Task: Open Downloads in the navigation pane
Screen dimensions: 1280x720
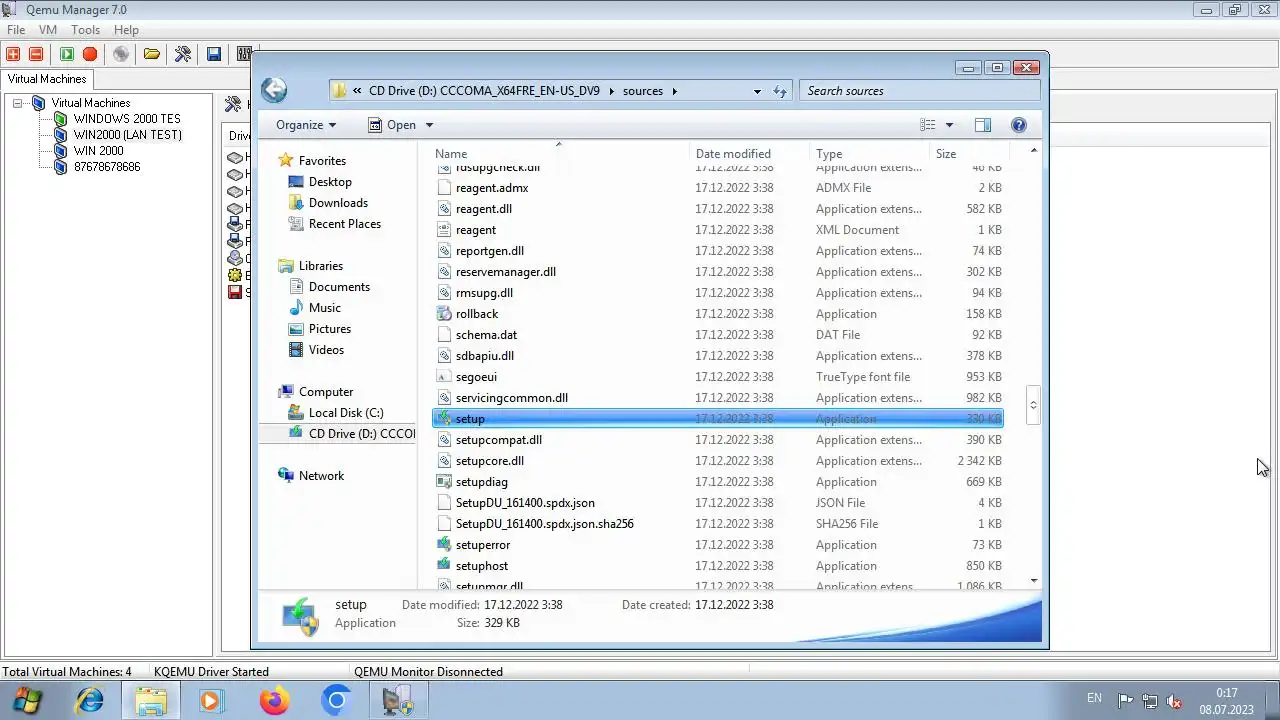Action: pyautogui.click(x=338, y=203)
